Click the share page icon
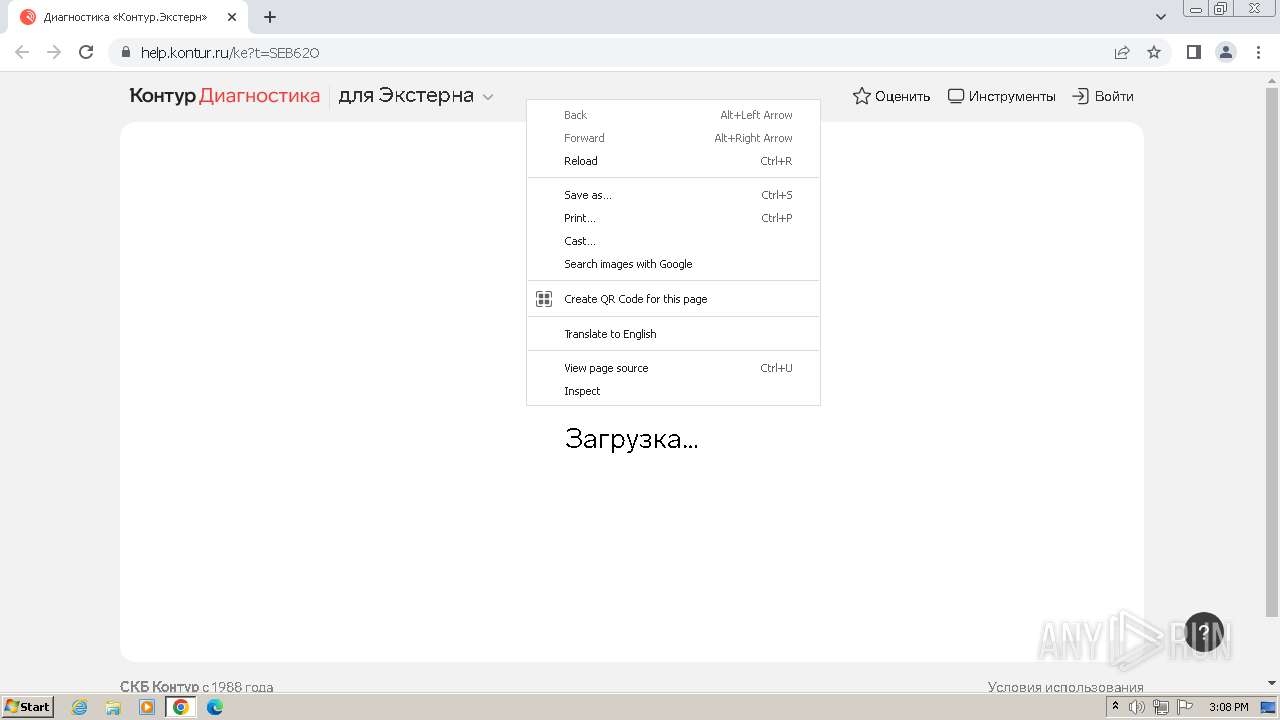The image size is (1280, 720). pyautogui.click(x=1122, y=52)
